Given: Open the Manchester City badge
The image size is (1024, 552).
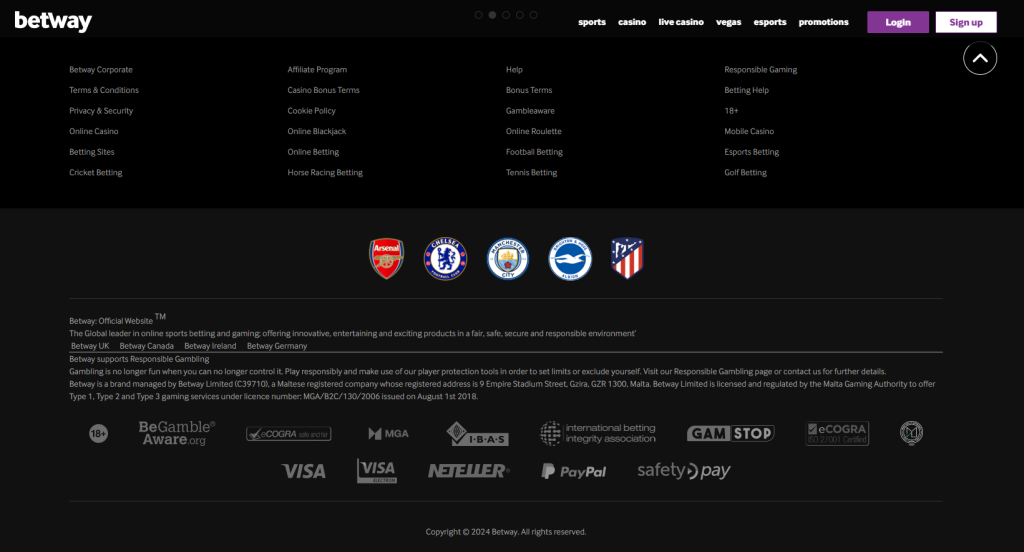Looking at the screenshot, I should point(507,259).
